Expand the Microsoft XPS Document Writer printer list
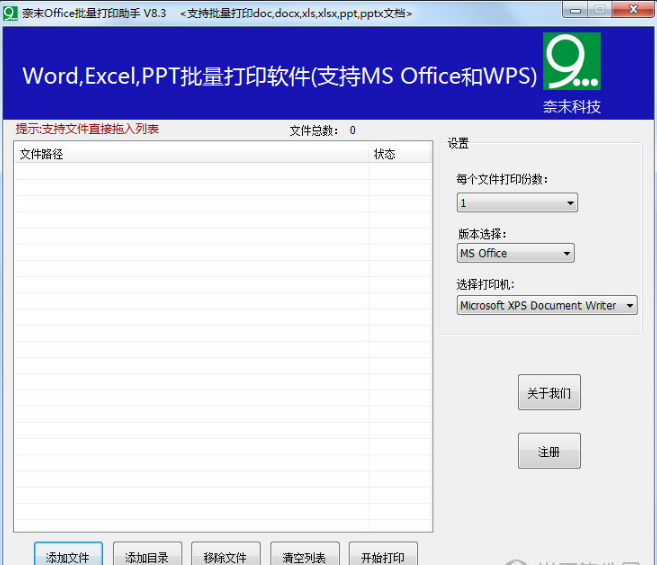The height and width of the screenshot is (565, 657). point(547,305)
